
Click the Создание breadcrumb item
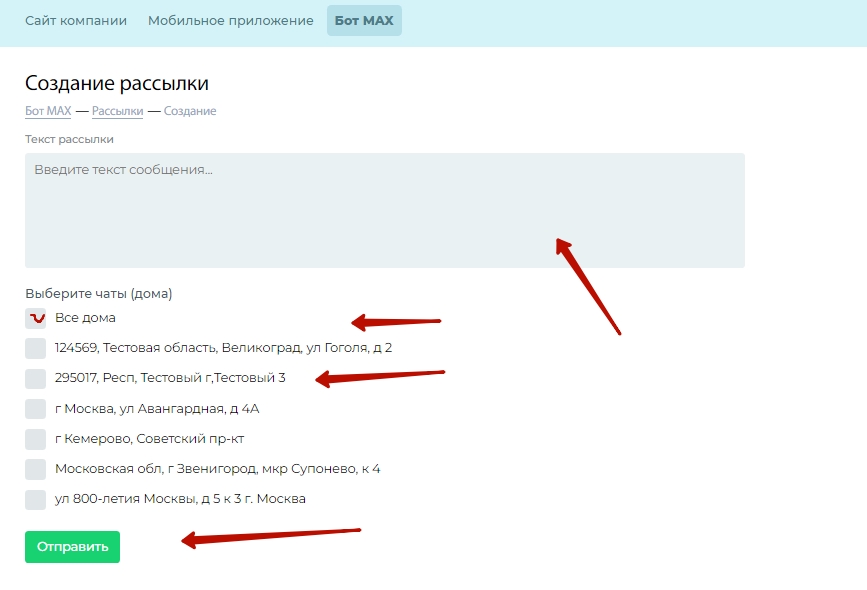pos(190,111)
